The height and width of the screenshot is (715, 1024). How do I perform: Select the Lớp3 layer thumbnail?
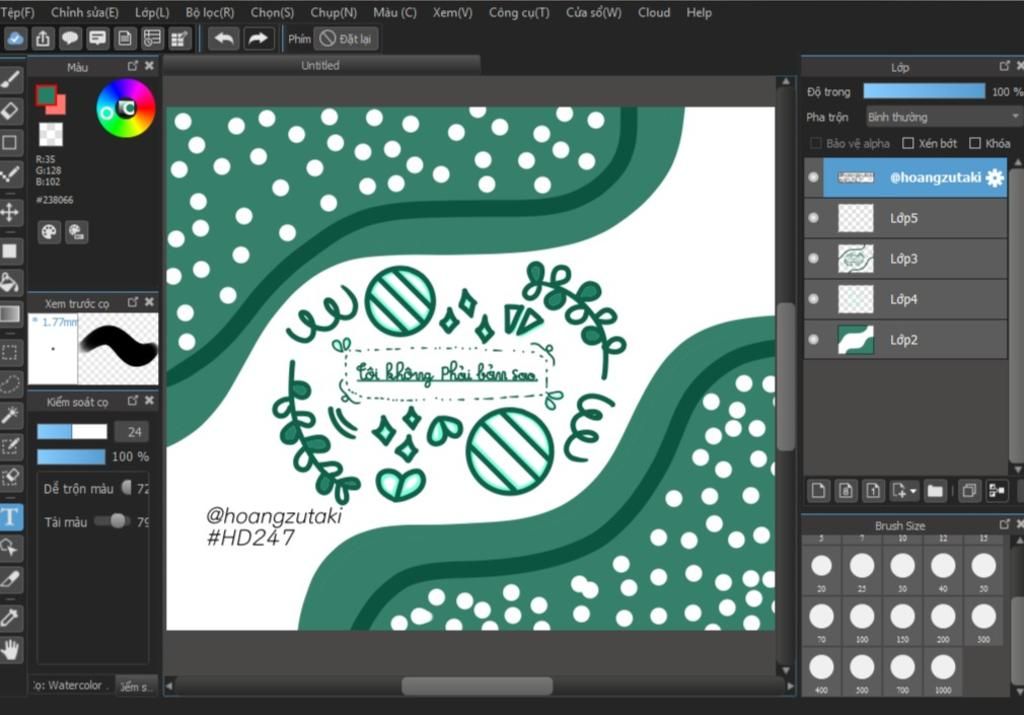pos(856,259)
